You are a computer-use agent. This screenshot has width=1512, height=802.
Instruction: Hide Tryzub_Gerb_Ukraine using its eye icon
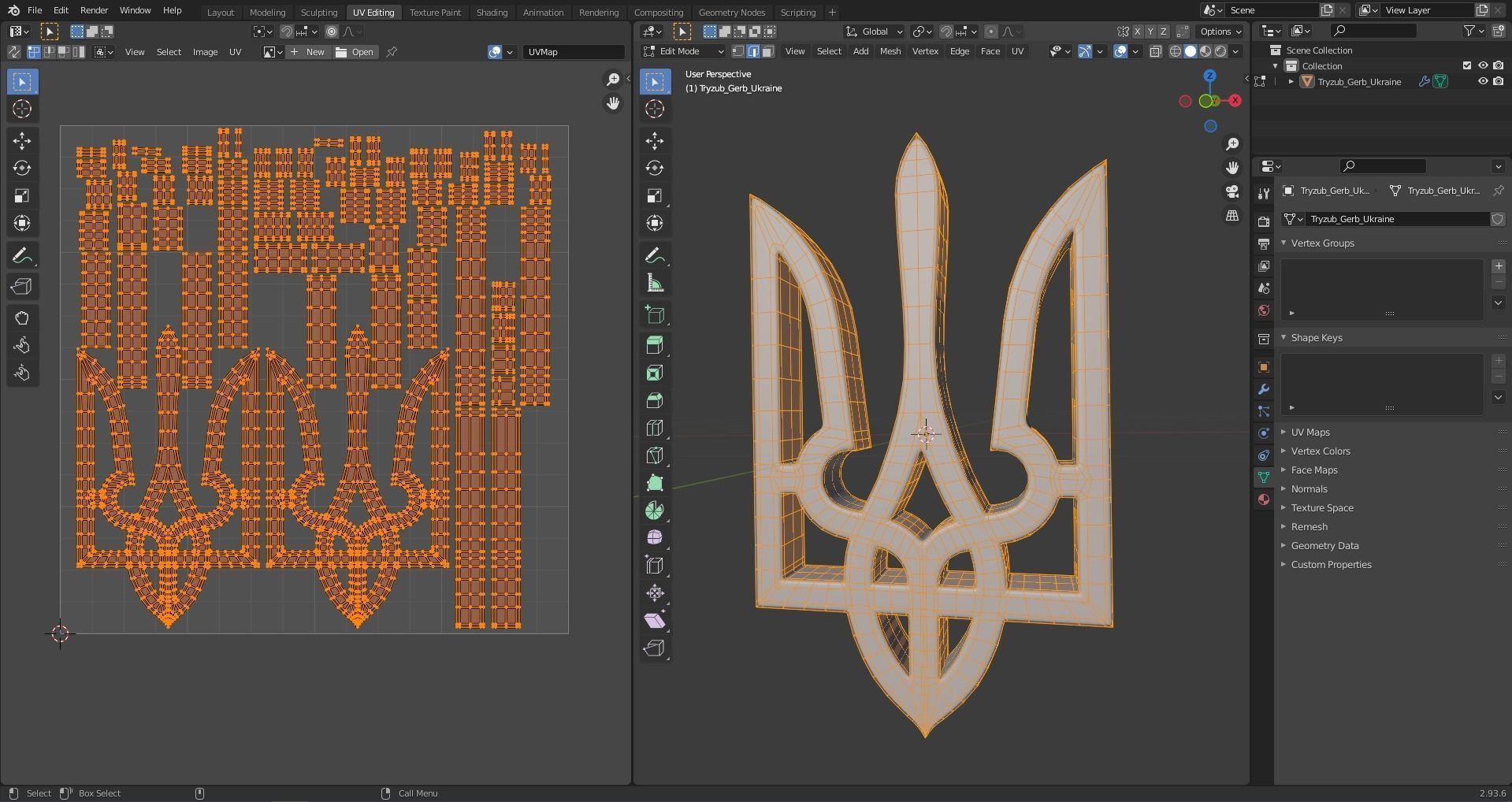pos(1484,81)
